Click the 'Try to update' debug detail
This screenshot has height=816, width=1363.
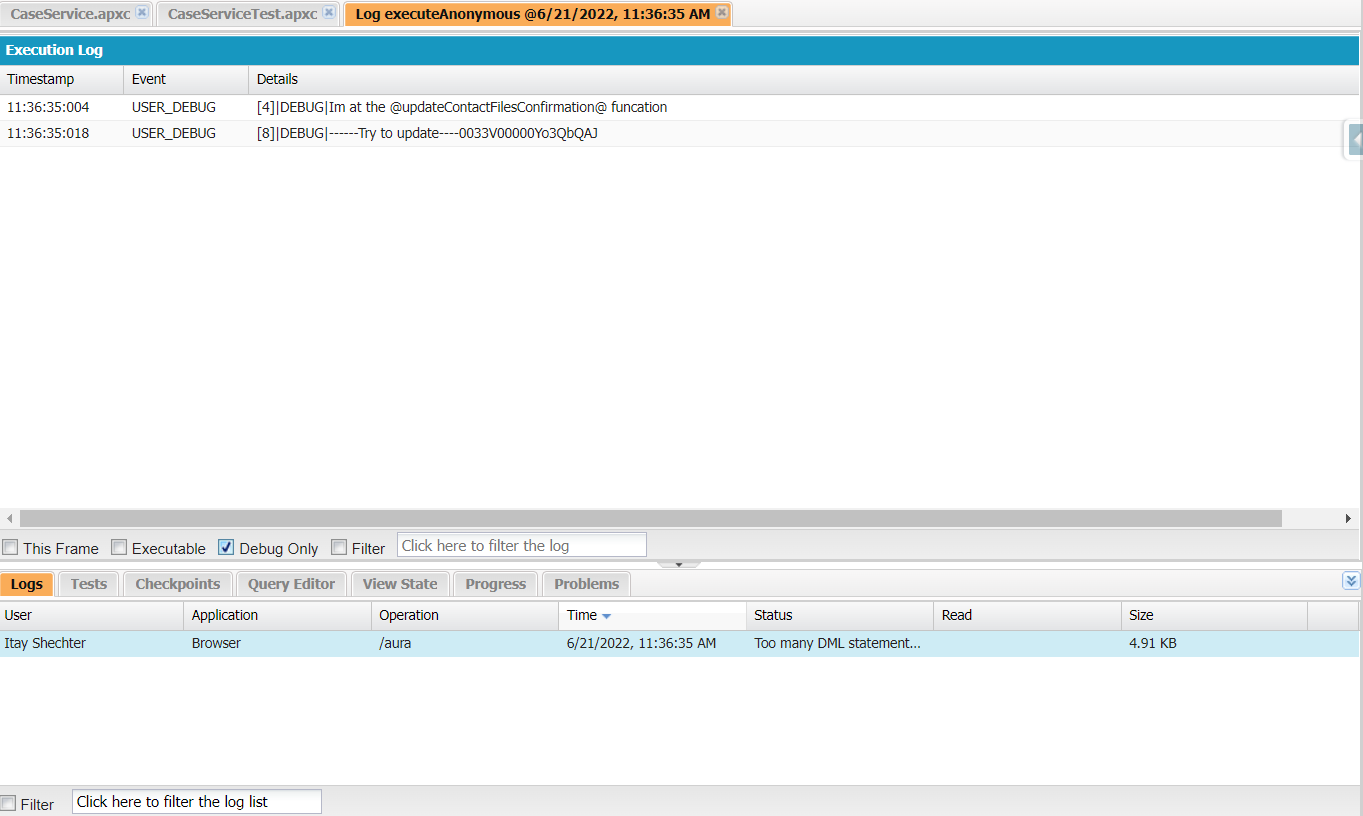[427, 133]
